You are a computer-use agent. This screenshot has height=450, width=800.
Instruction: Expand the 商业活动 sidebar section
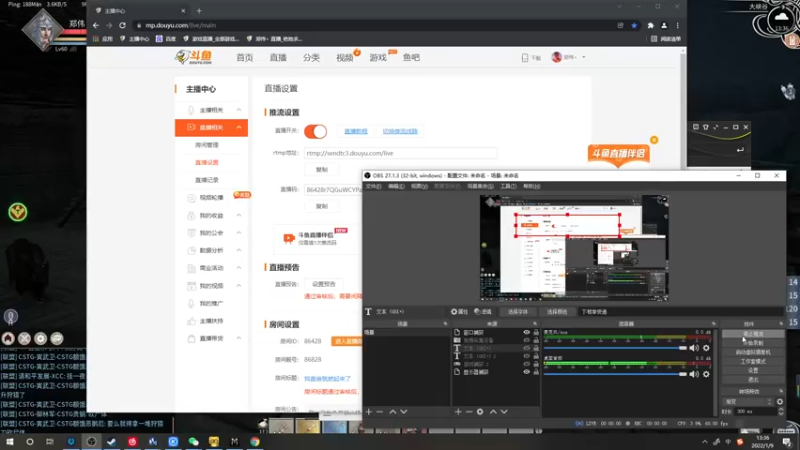coord(239,268)
